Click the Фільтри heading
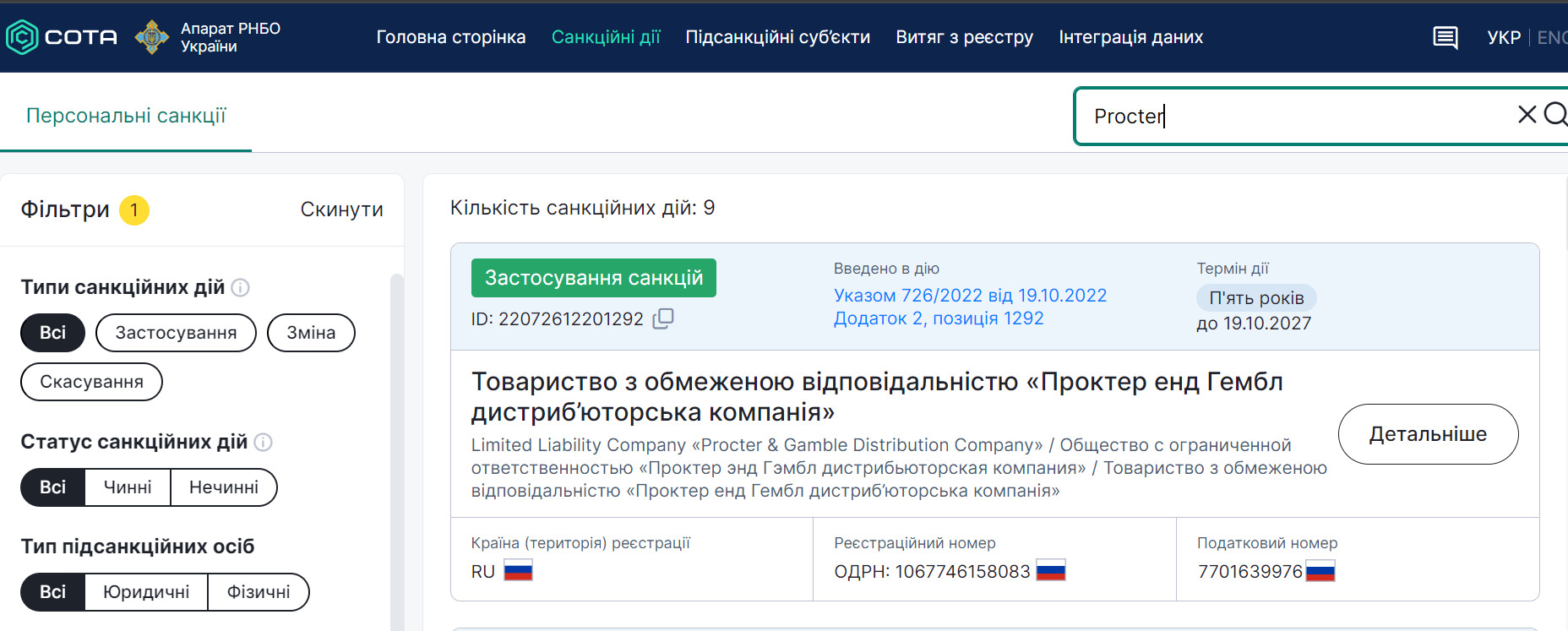Screen dimensions: 1568x631 (x=65, y=209)
